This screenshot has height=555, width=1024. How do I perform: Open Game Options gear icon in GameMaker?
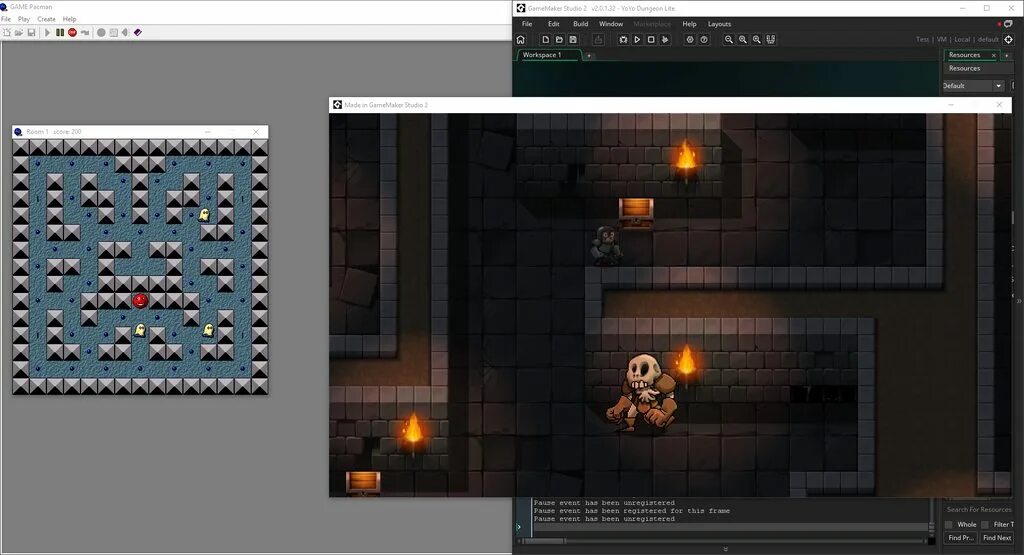[x=690, y=39]
